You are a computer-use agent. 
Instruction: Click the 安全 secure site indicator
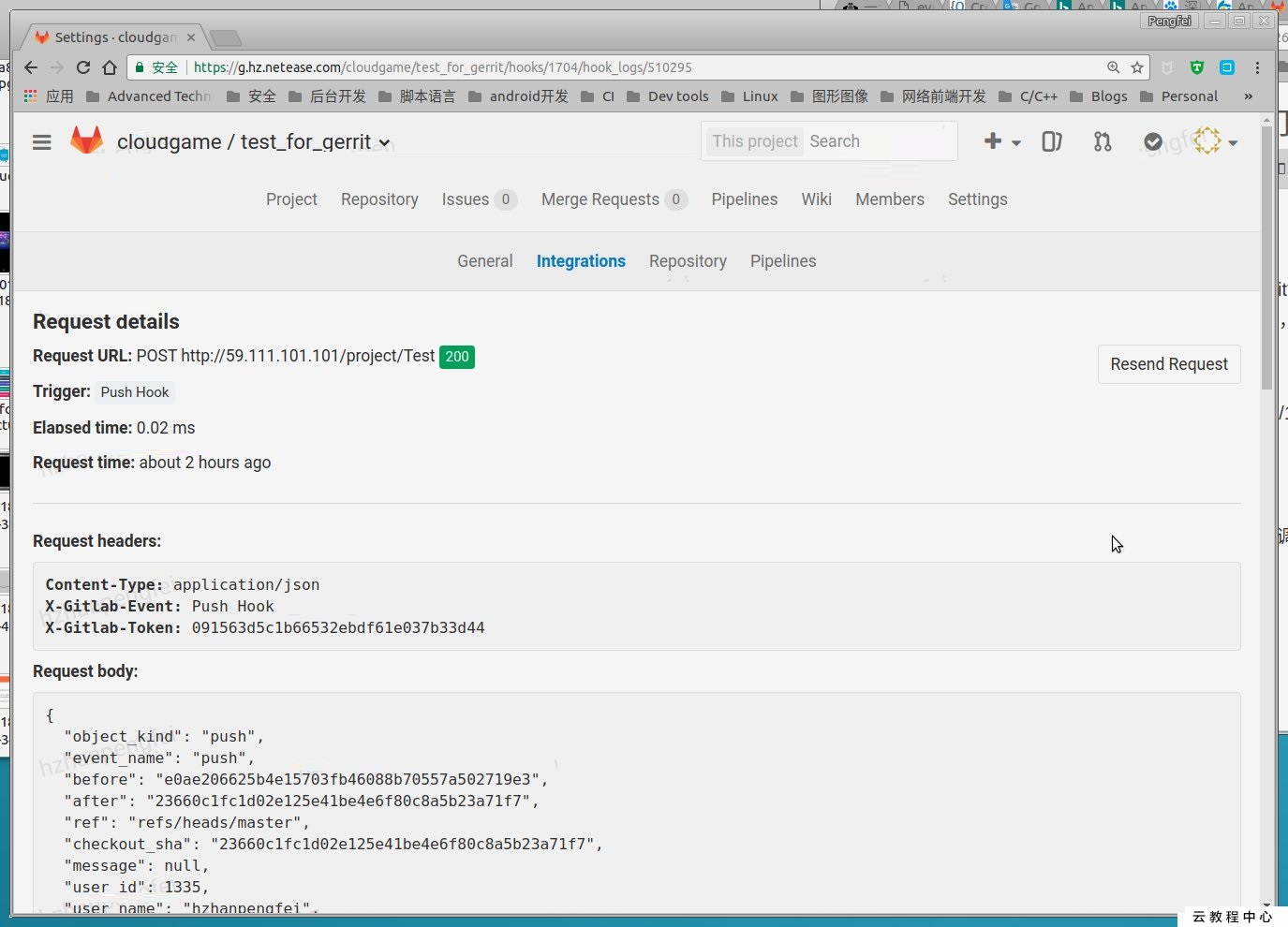tap(156, 67)
